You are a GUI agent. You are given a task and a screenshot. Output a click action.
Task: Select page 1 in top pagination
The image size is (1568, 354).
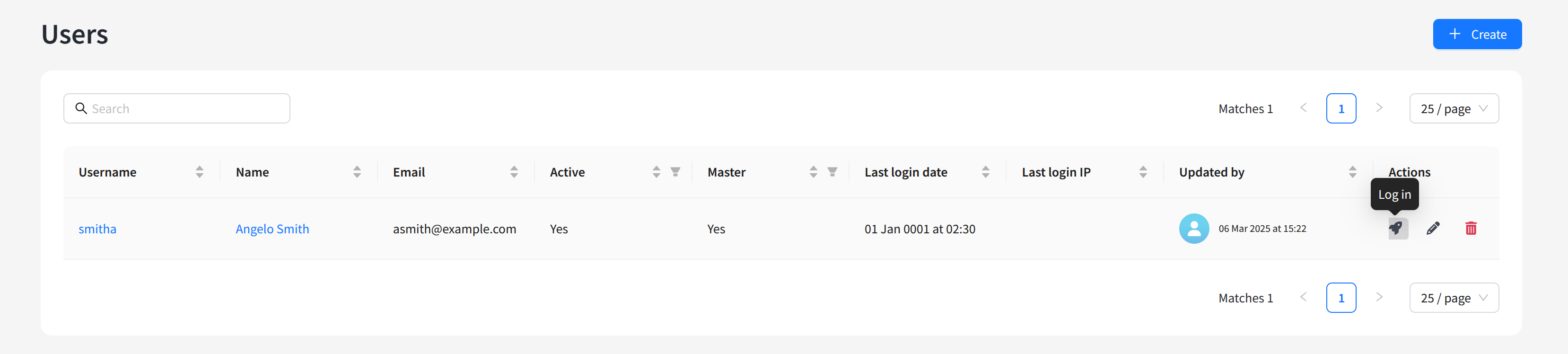click(x=1341, y=108)
